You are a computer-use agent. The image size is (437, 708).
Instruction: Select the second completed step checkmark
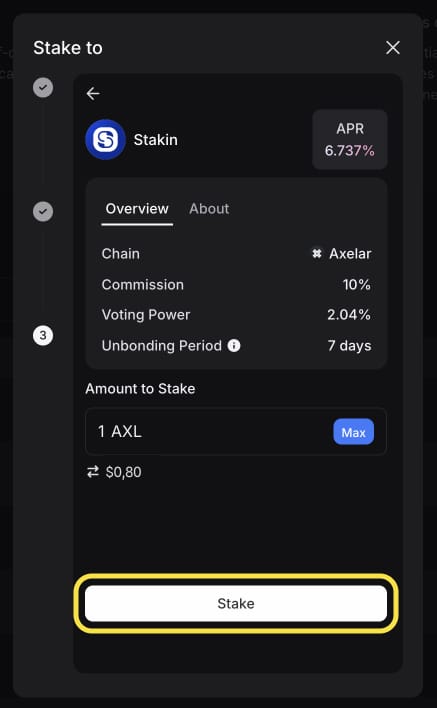click(x=43, y=211)
